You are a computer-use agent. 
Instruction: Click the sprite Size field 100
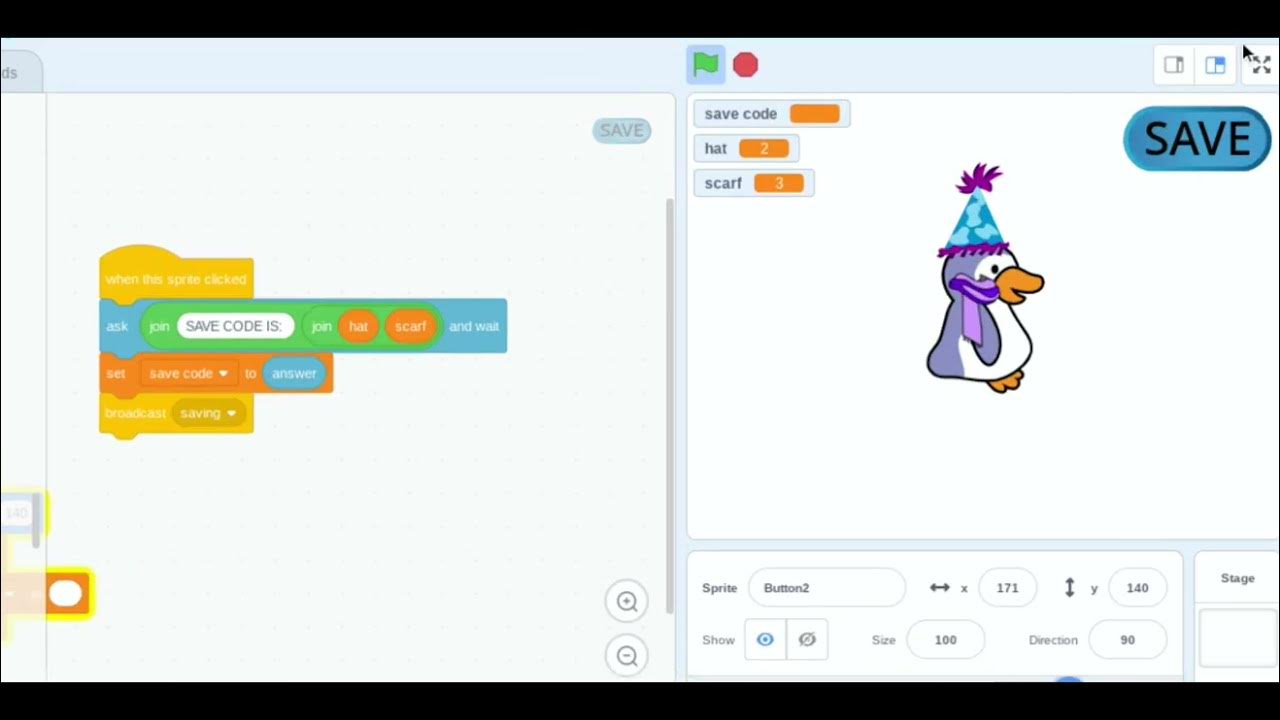pyautogui.click(x=945, y=640)
